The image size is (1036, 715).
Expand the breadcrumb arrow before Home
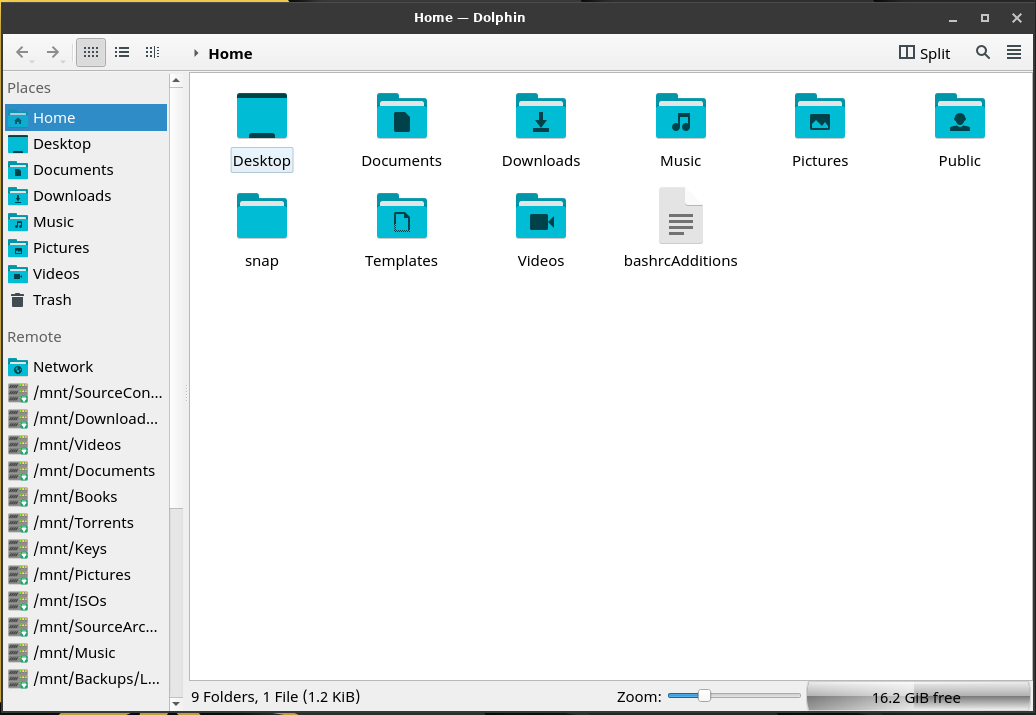tap(196, 54)
